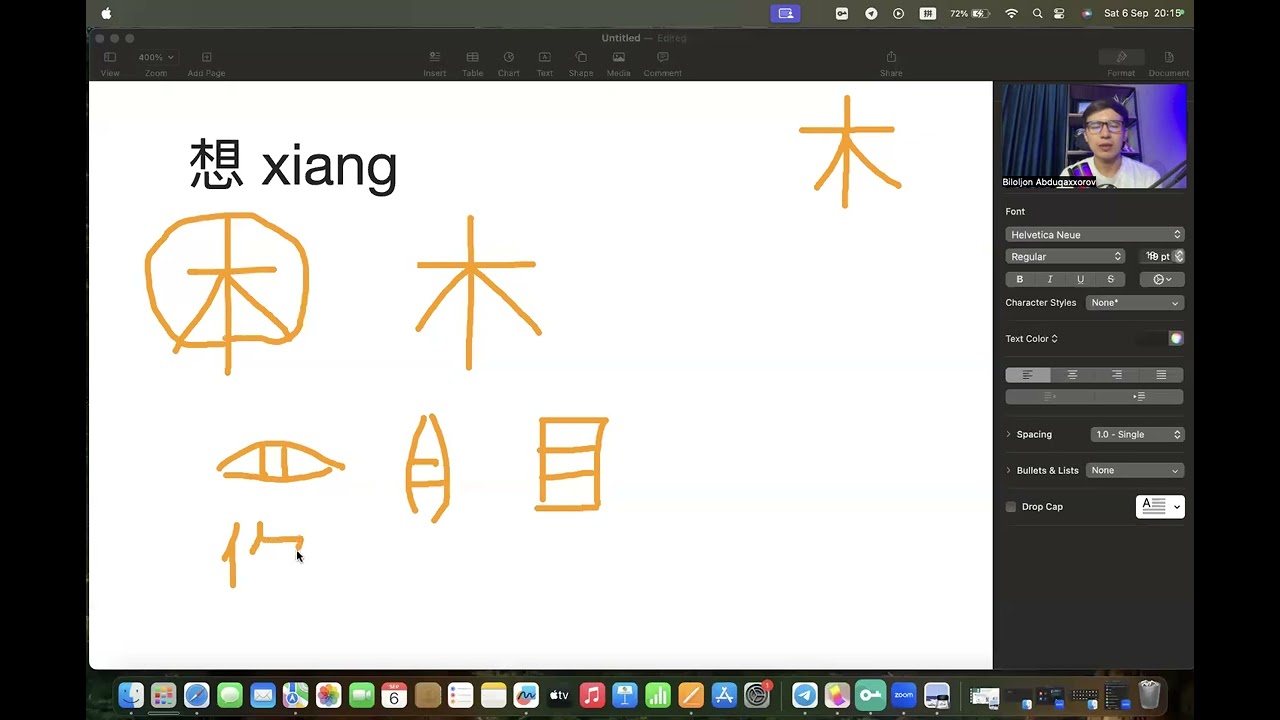Open the Document inspector tab
1280x720 pixels.
click(x=1168, y=63)
